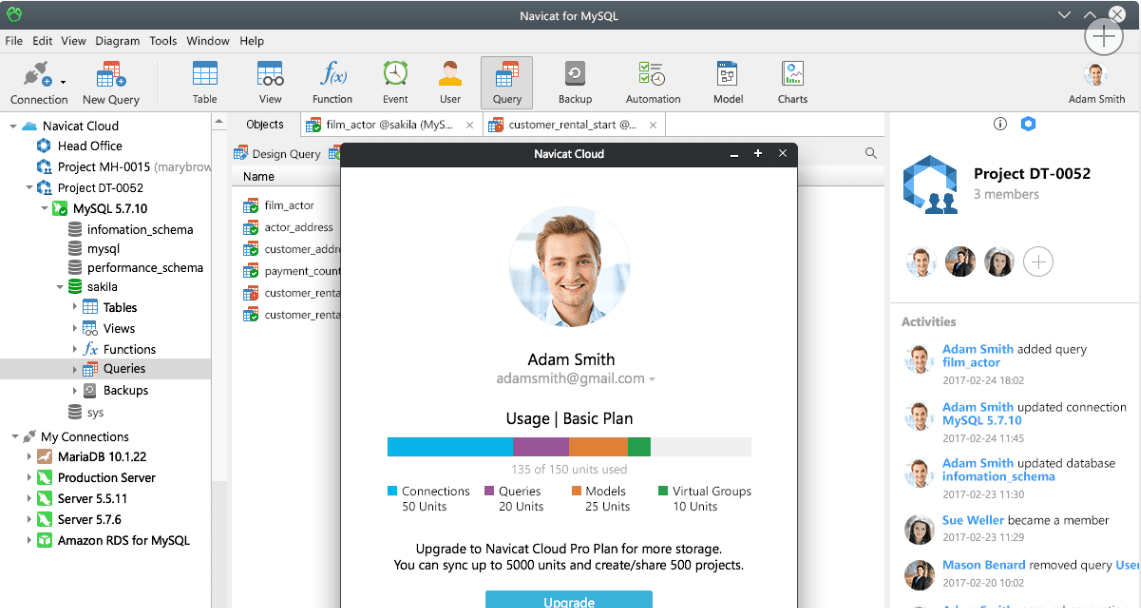The width and height of the screenshot is (1141, 608).
Task: Select the Queries tree item
Action: pos(106,369)
